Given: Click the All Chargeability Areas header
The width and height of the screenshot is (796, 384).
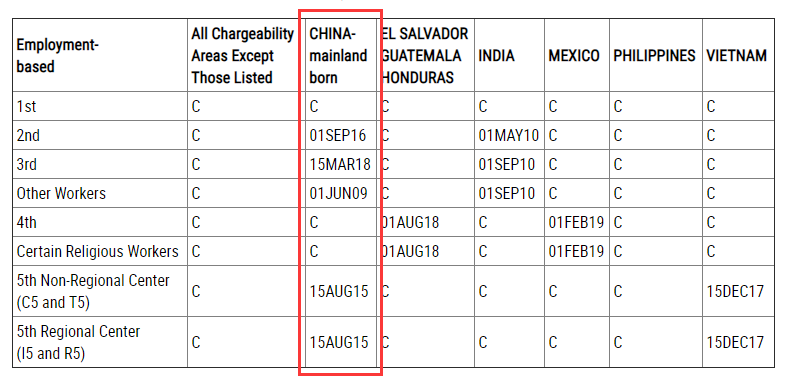Looking at the screenshot, I should 243,56.
